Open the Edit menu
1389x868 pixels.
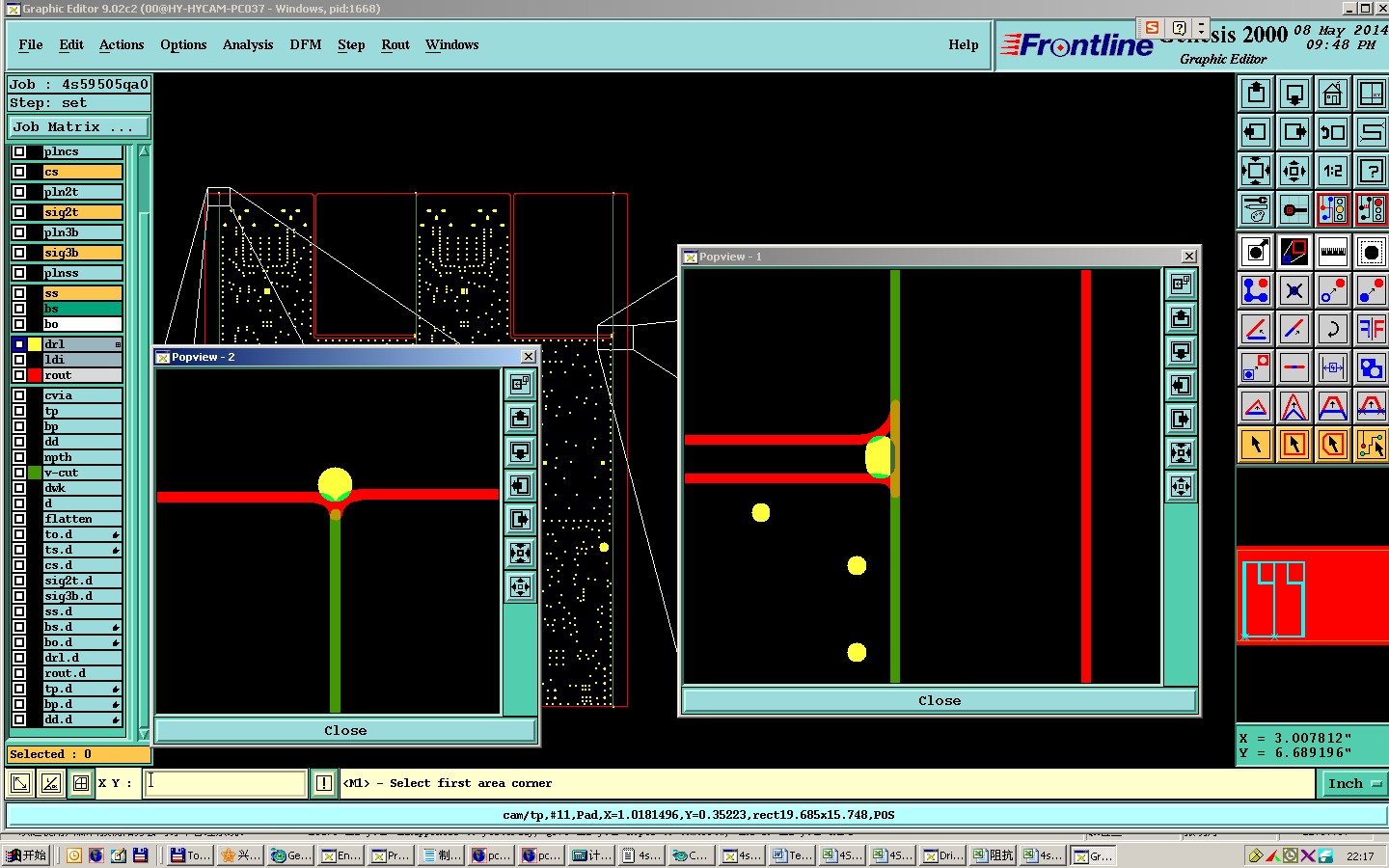coord(71,44)
